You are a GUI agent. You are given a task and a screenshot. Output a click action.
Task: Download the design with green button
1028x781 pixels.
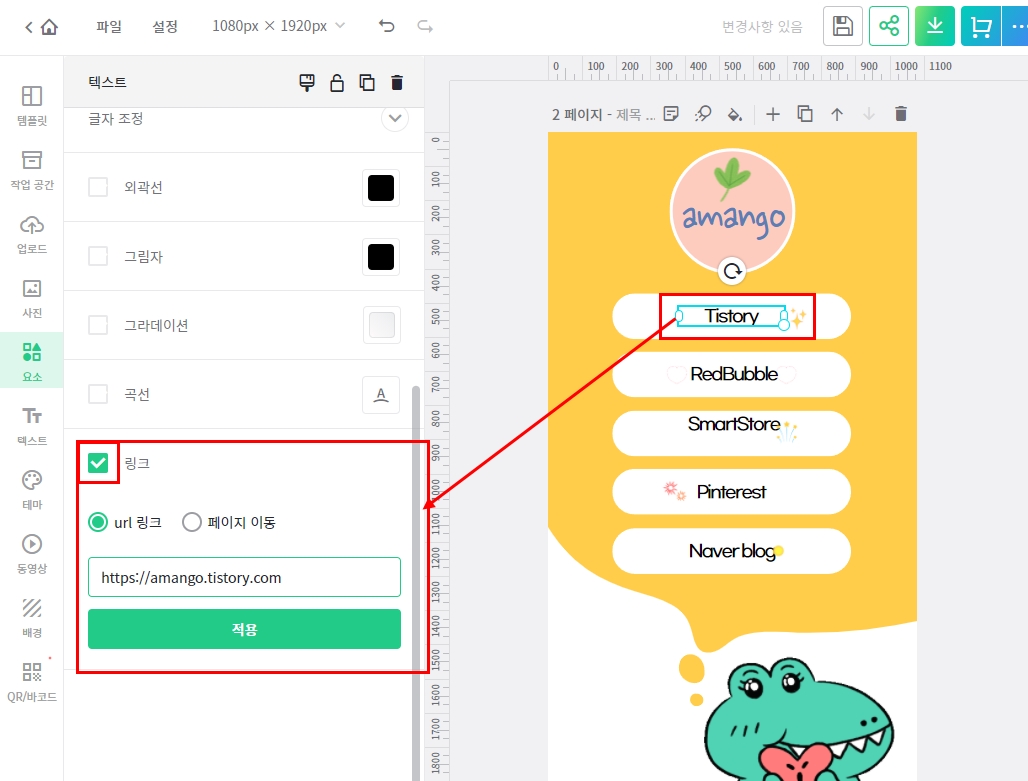pyautogui.click(x=935, y=26)
